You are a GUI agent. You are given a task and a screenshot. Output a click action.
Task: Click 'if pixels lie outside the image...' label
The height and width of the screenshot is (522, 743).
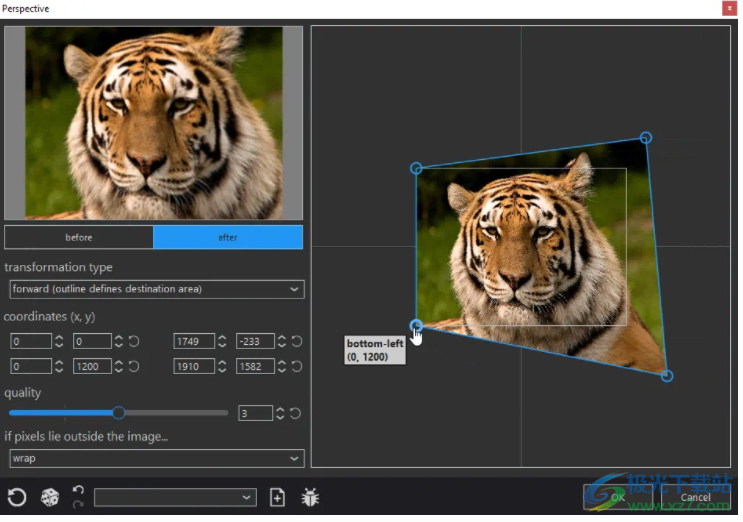pos(86,436)
